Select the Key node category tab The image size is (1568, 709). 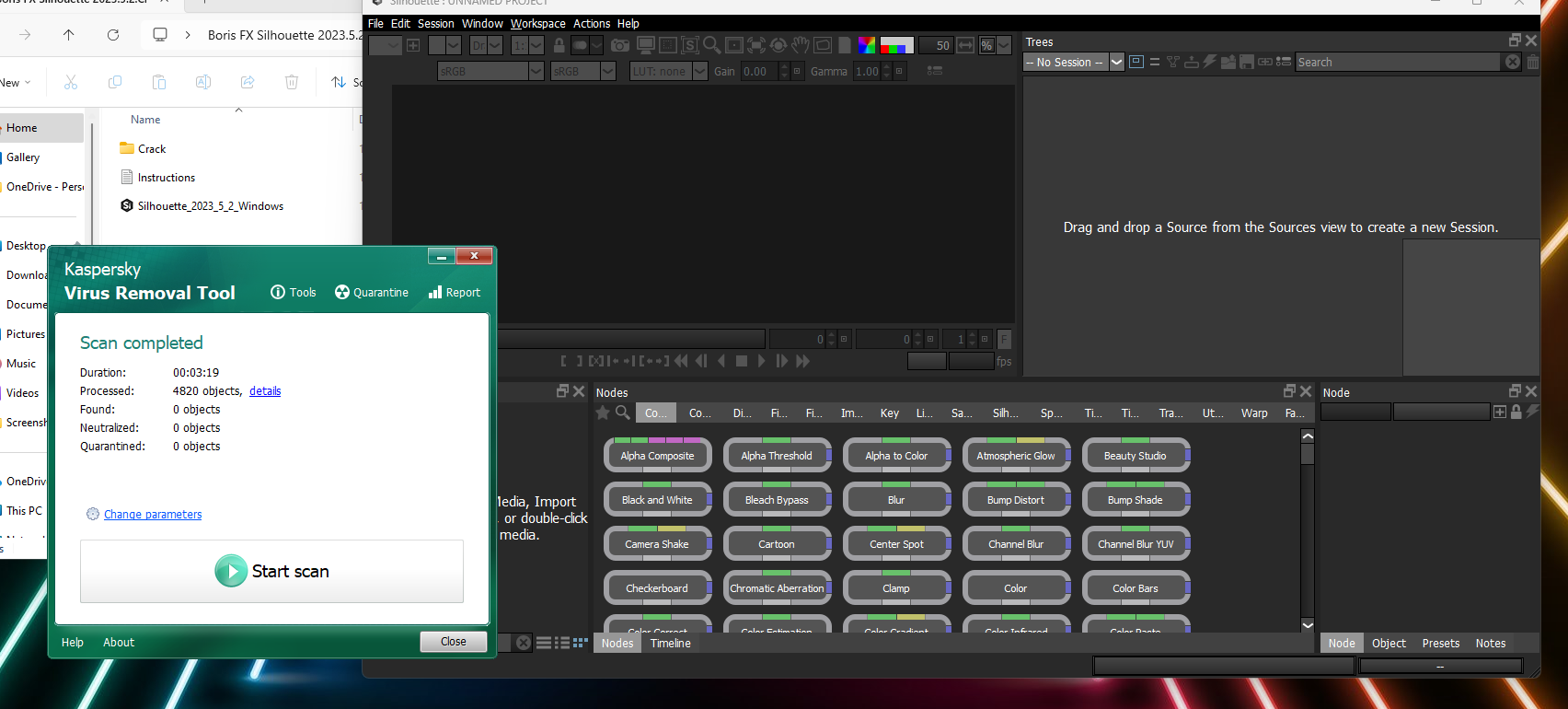[890, 413]
